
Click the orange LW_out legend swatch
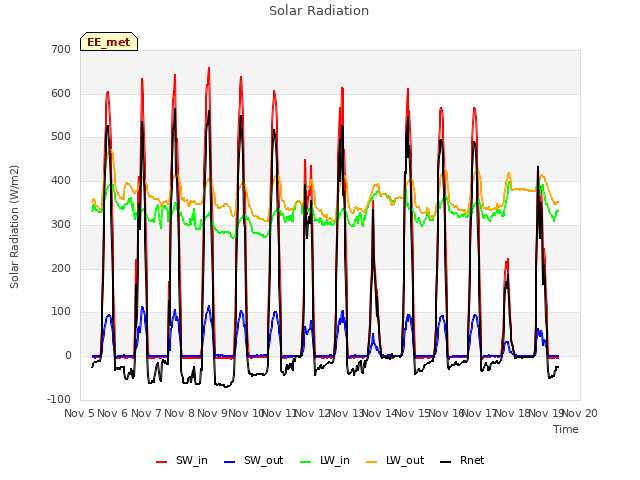(x=371, y=462)
